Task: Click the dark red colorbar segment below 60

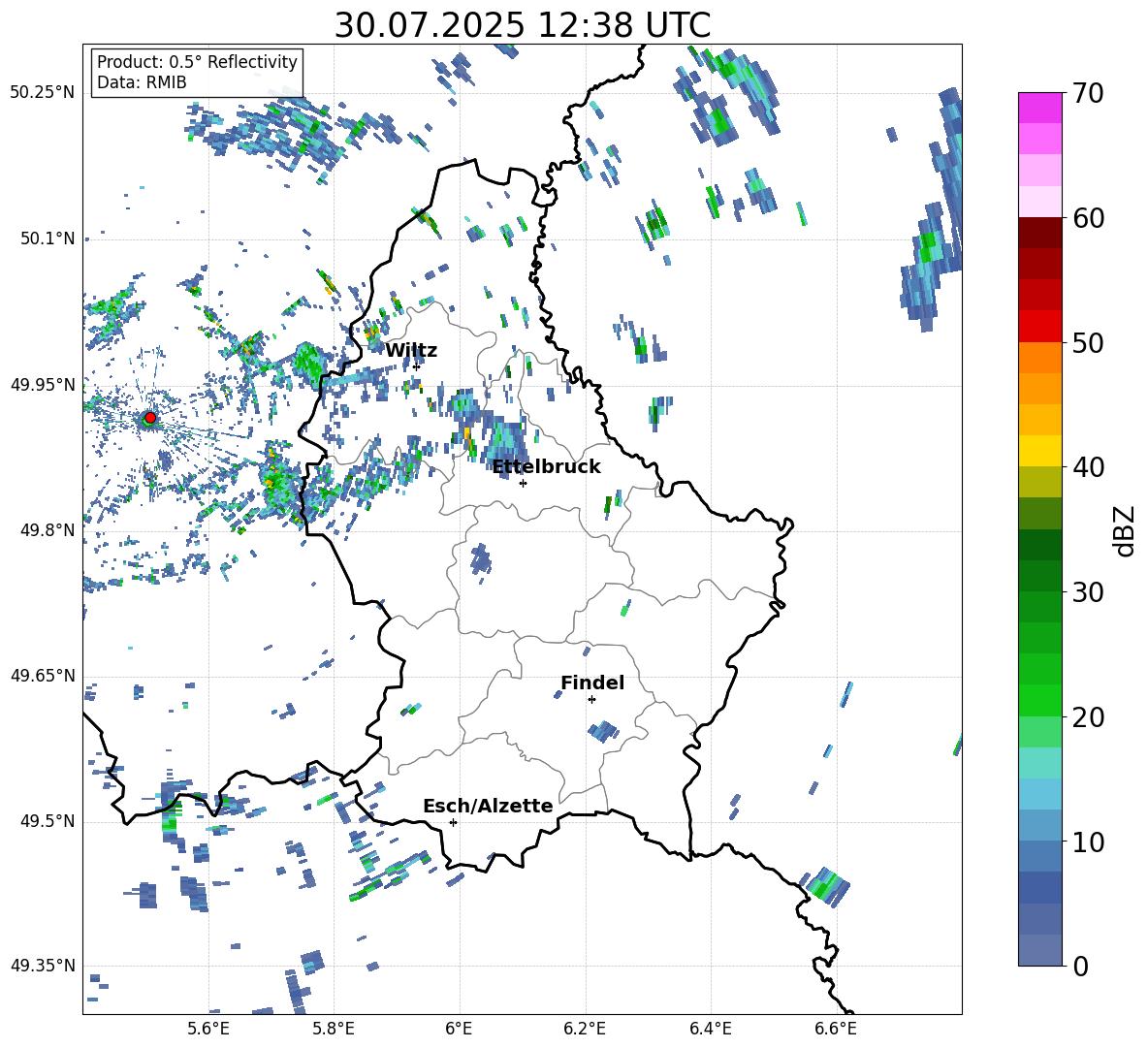Action: pyautogui.click(x=1040, y=234)
